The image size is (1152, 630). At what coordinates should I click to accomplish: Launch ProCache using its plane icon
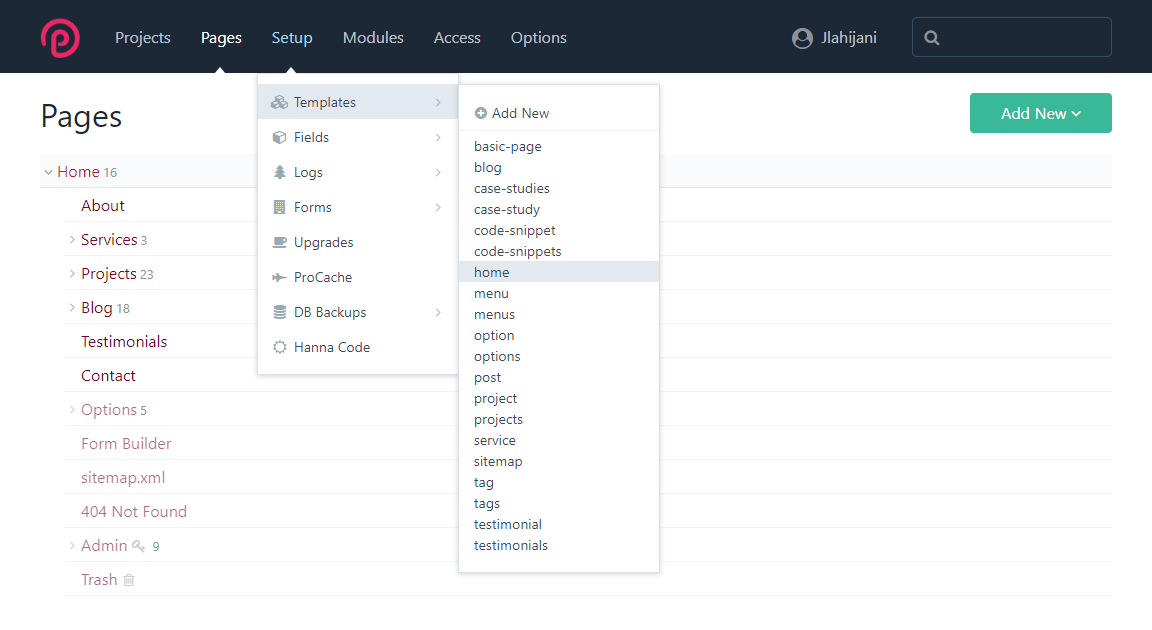(277, 276)
